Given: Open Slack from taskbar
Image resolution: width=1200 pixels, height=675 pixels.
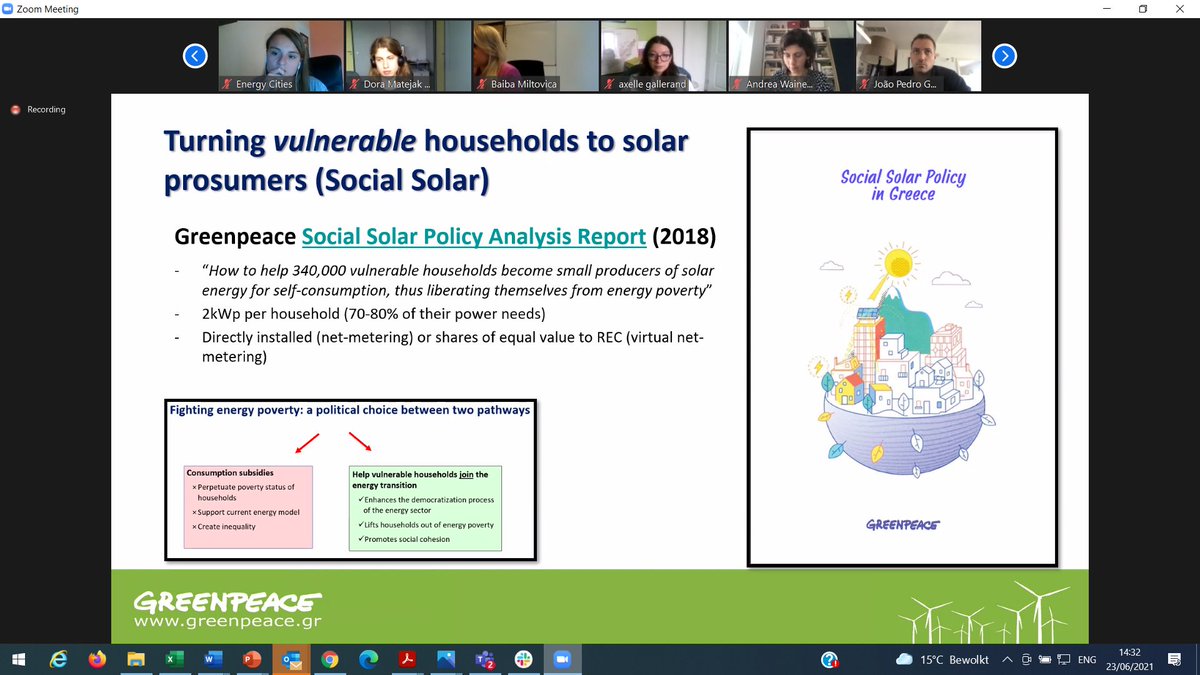Looking at the screenshot, I should 522,660.
